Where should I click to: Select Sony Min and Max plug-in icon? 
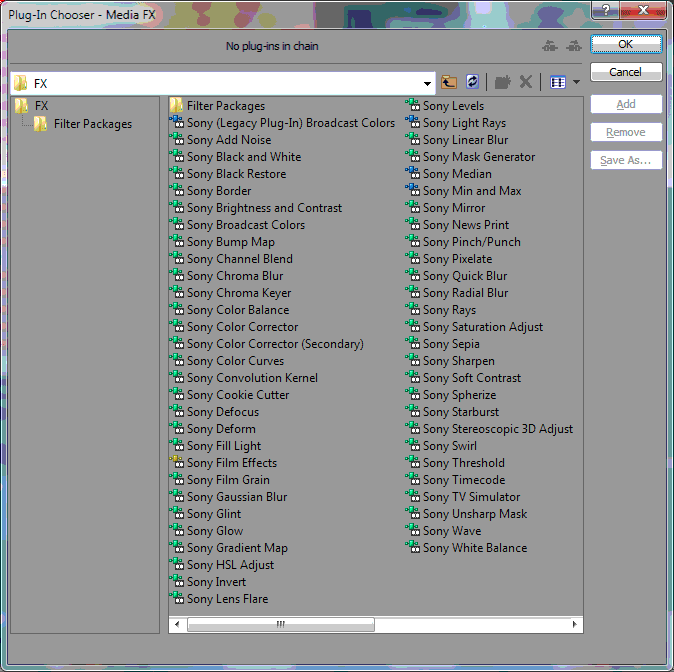pos(413,190)
